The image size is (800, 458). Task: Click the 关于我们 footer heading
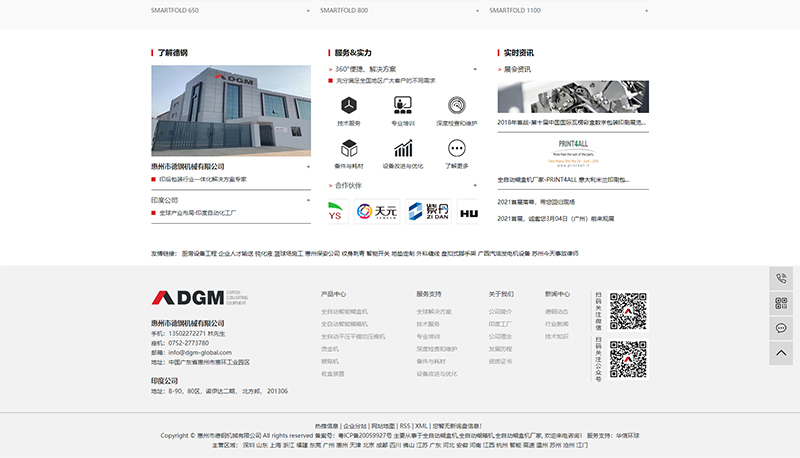(501, 294)
